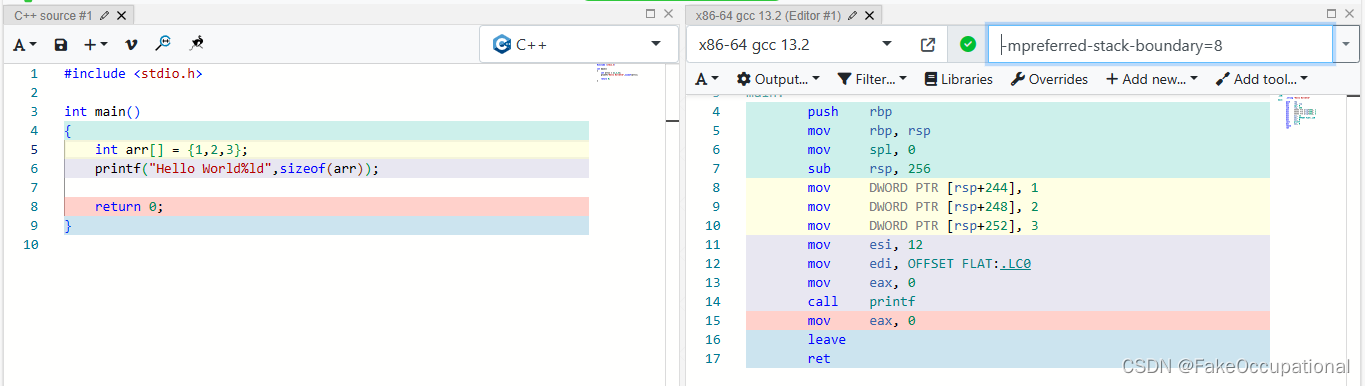Open the Add new pane dropdown in source editor
Viewport: 1365px width, 386px height.
click(x=96, y=45)
